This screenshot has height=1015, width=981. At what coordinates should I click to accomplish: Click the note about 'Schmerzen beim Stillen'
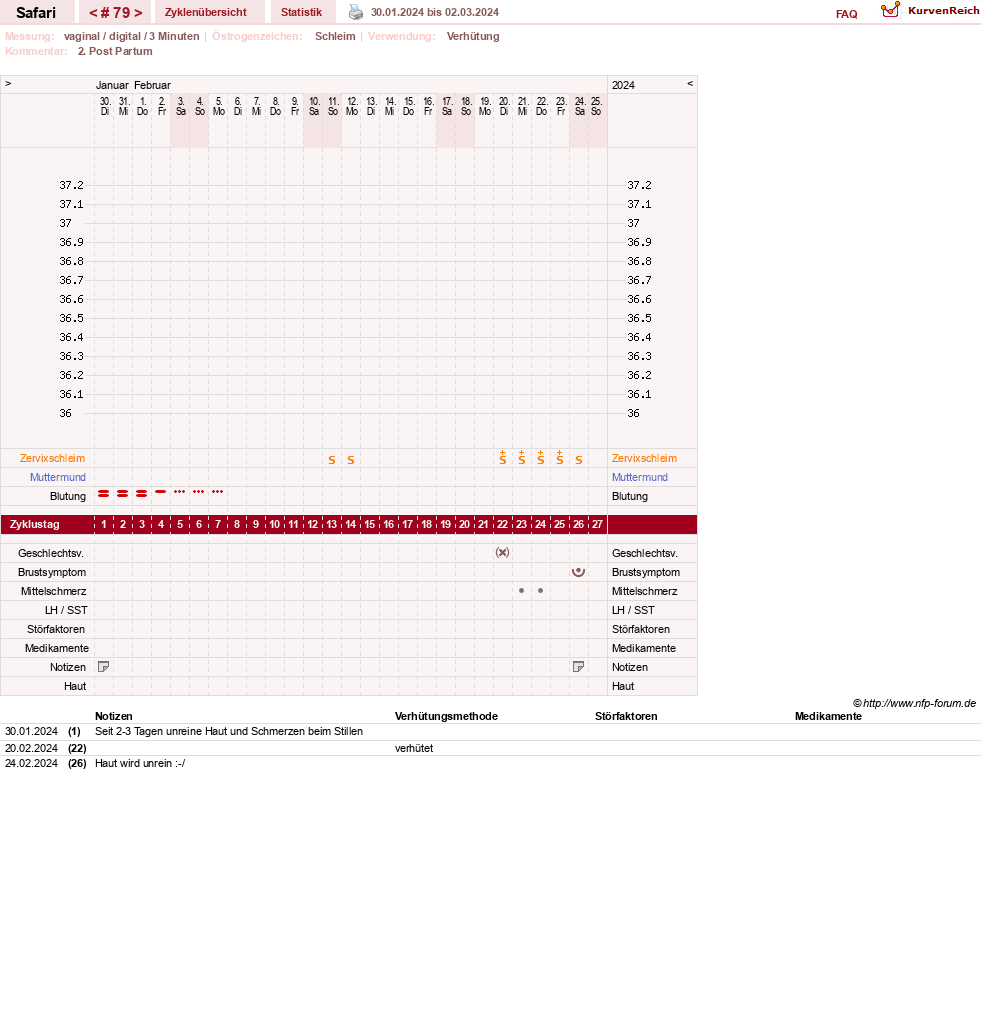click(229, 731)
